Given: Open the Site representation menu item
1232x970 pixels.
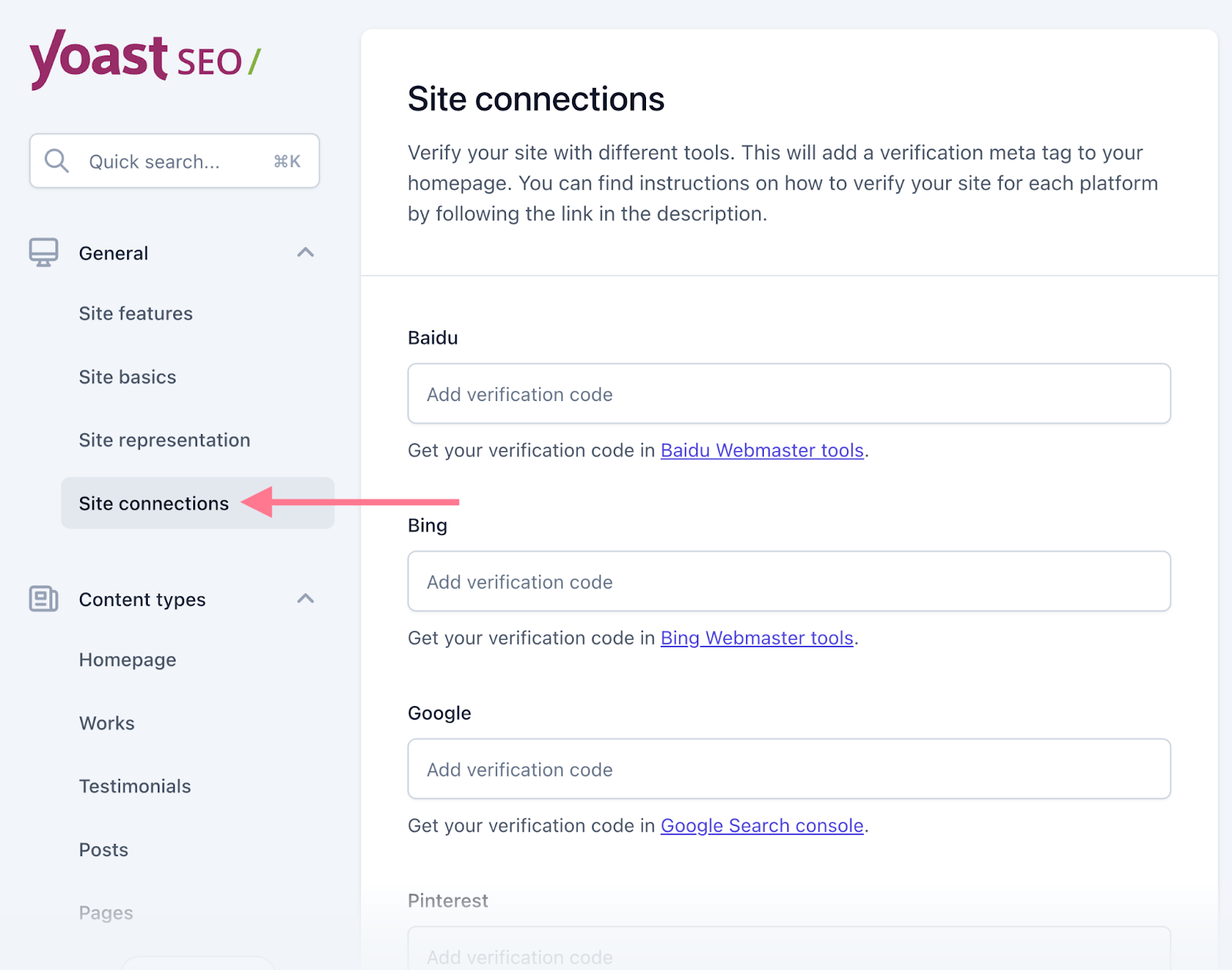Looking at the screenshot, I should click(x=165, y=440).
